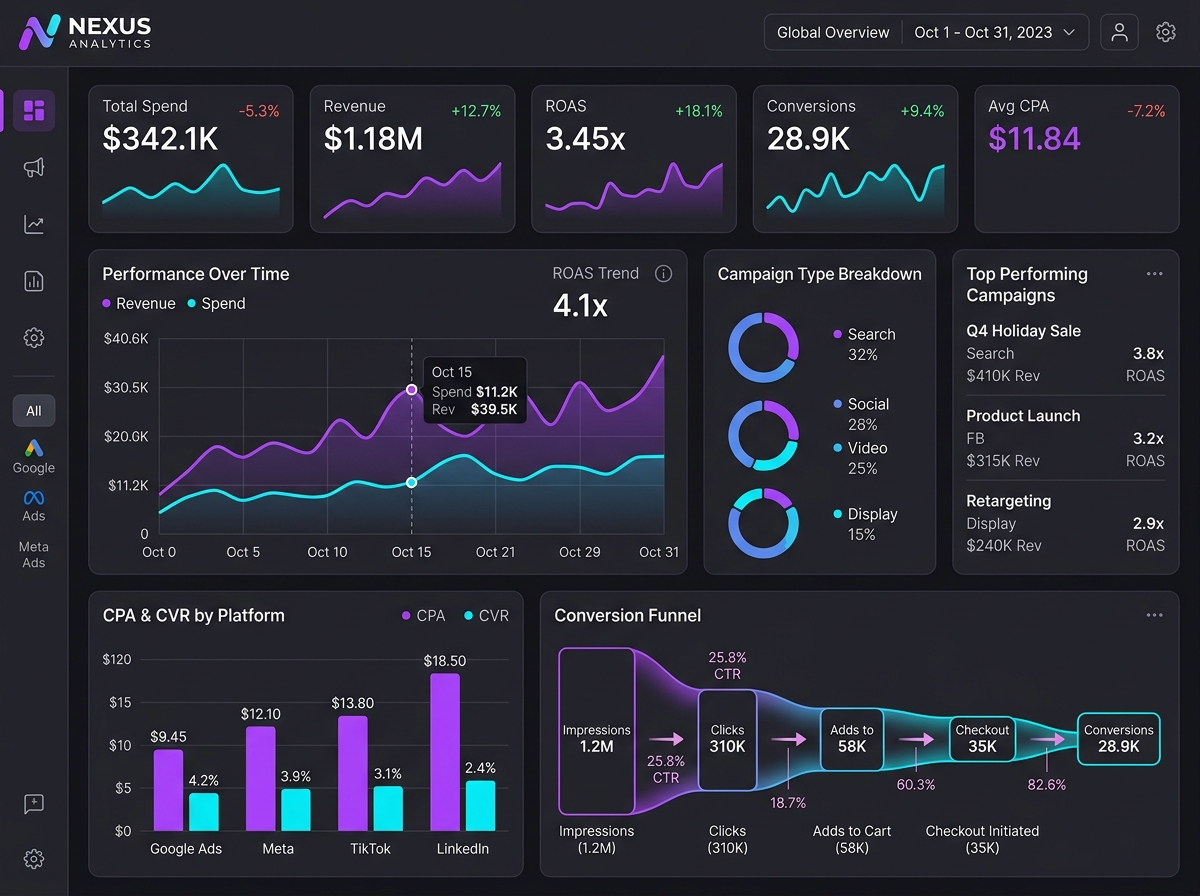Open the bottom sidebar settings gear
Viewport: 1200px width, 896px height.
(34, 859)
